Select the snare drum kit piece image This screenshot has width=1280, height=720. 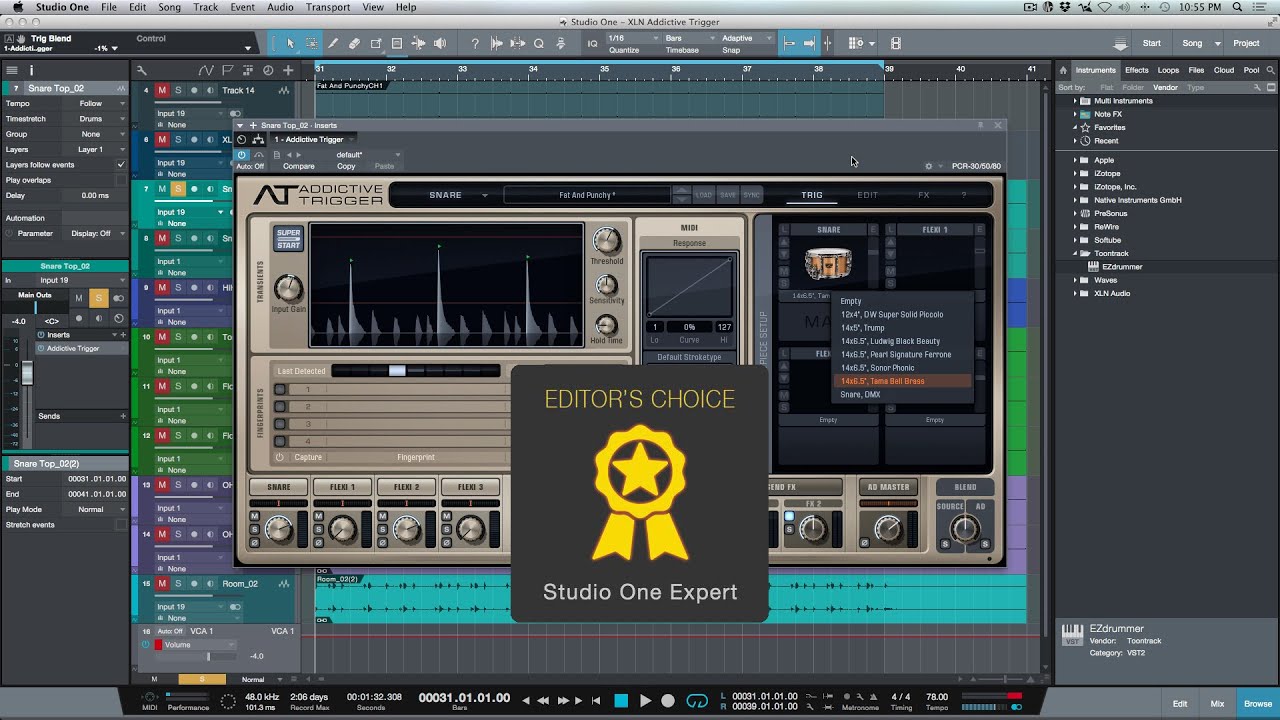pos(828,264)
